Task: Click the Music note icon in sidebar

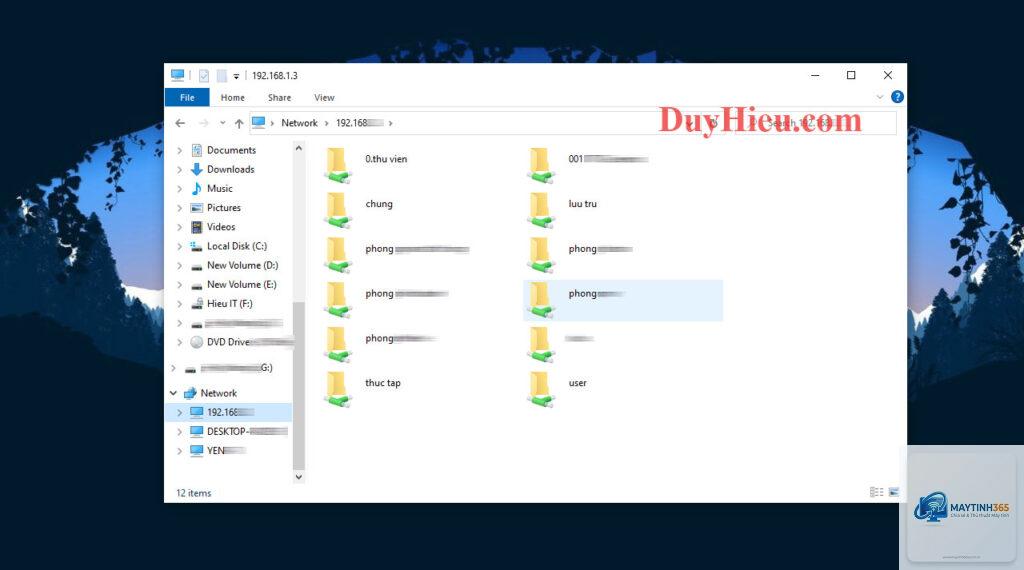Action: tap(197, 189)
